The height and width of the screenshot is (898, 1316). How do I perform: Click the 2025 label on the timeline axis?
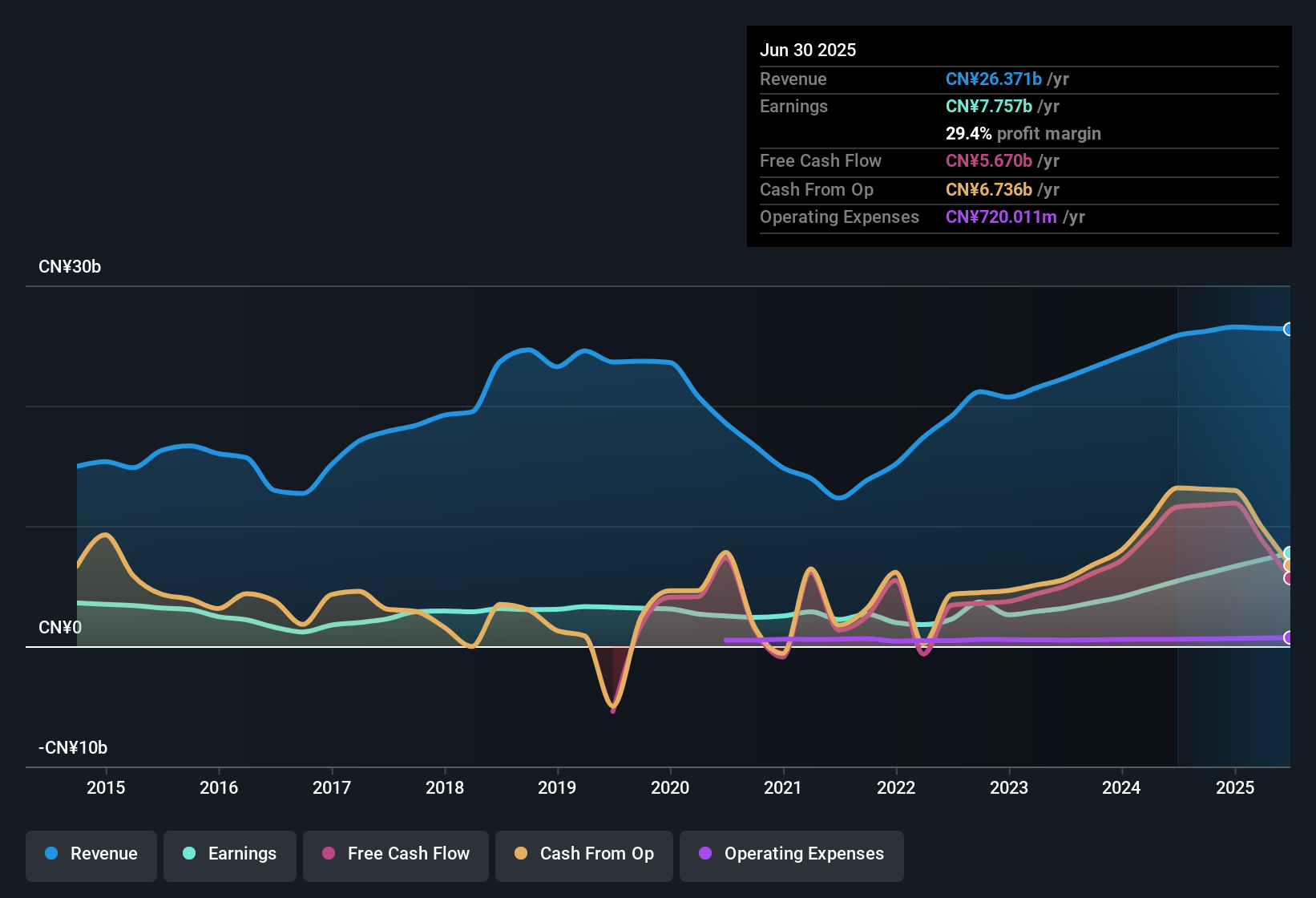tap(1234, 788)
